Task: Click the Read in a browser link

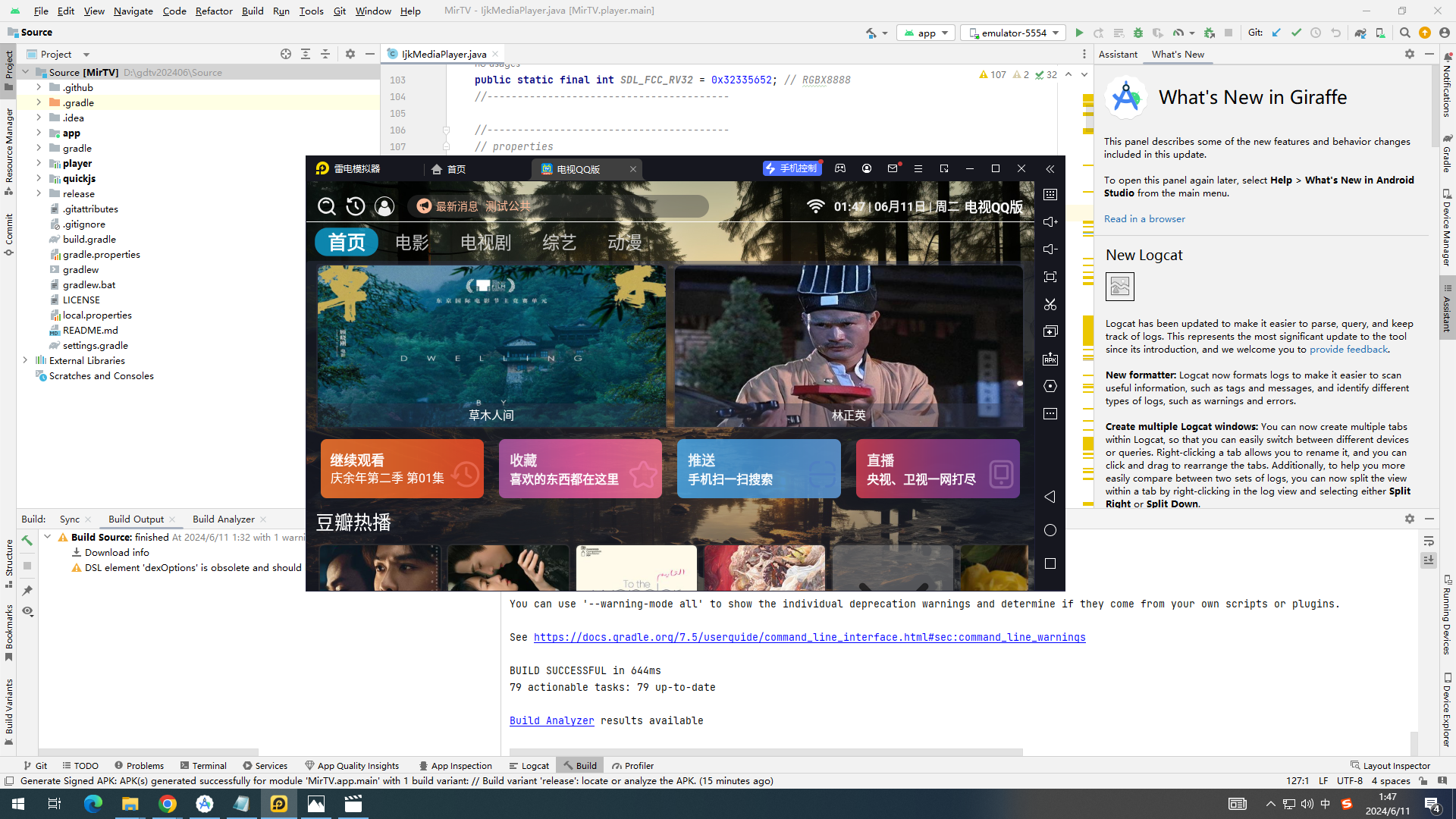Action: (1144, 218)
